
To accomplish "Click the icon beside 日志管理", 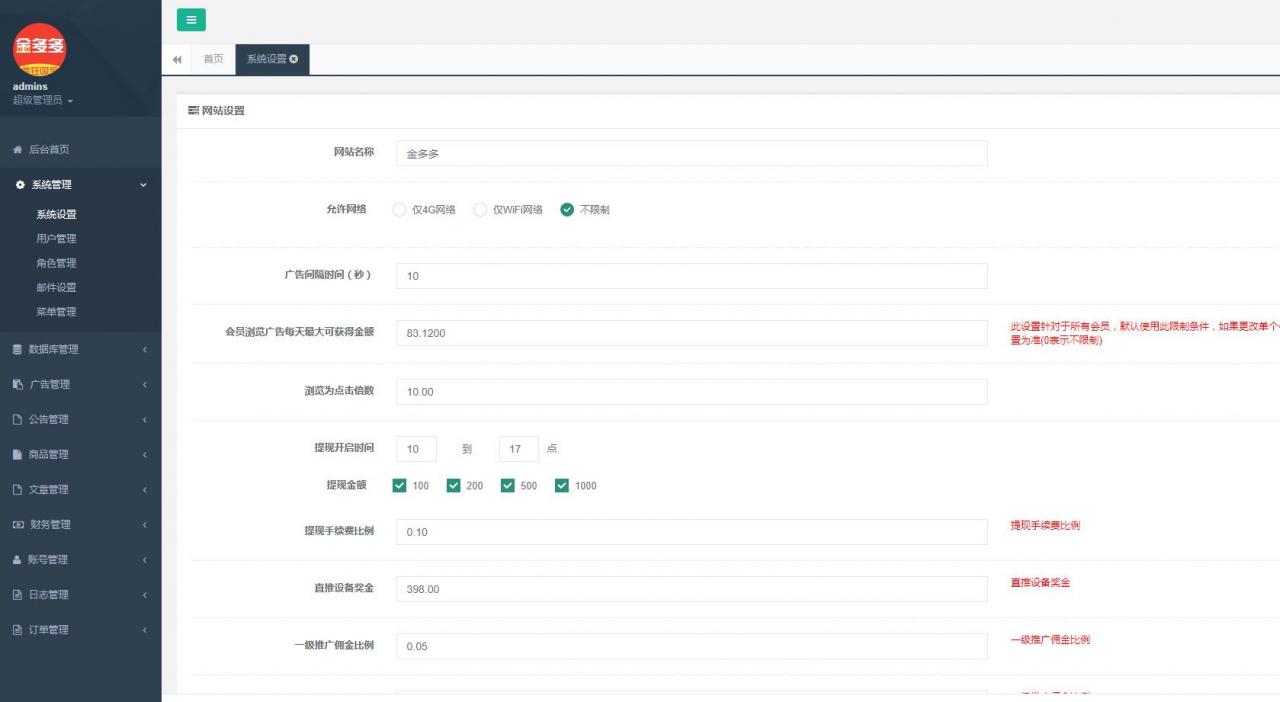I will click(x=17, y=595).
